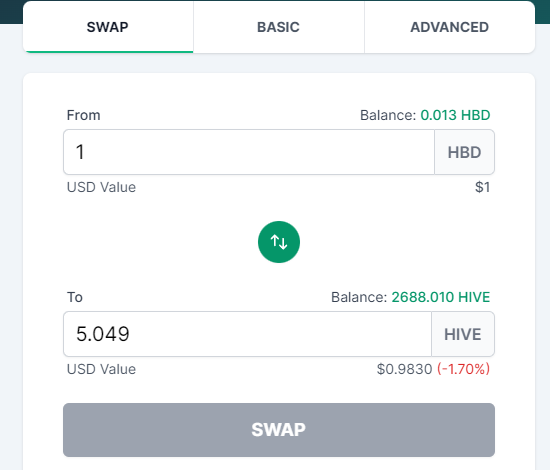This screenshot has width=550, height=470.
Task: Click the Balance label above HBD field
Action: 388,115
